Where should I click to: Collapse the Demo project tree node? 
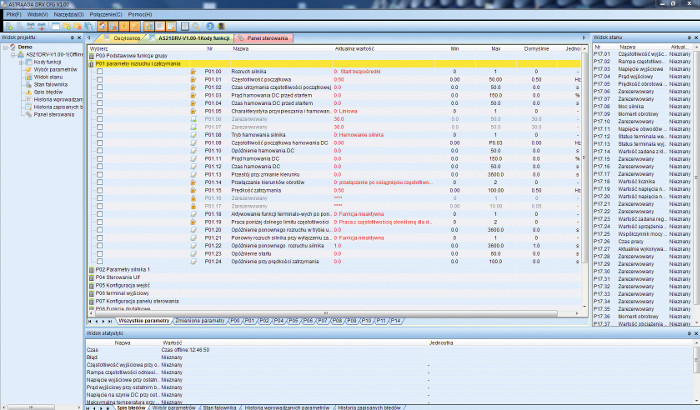(x=6, y=46)
